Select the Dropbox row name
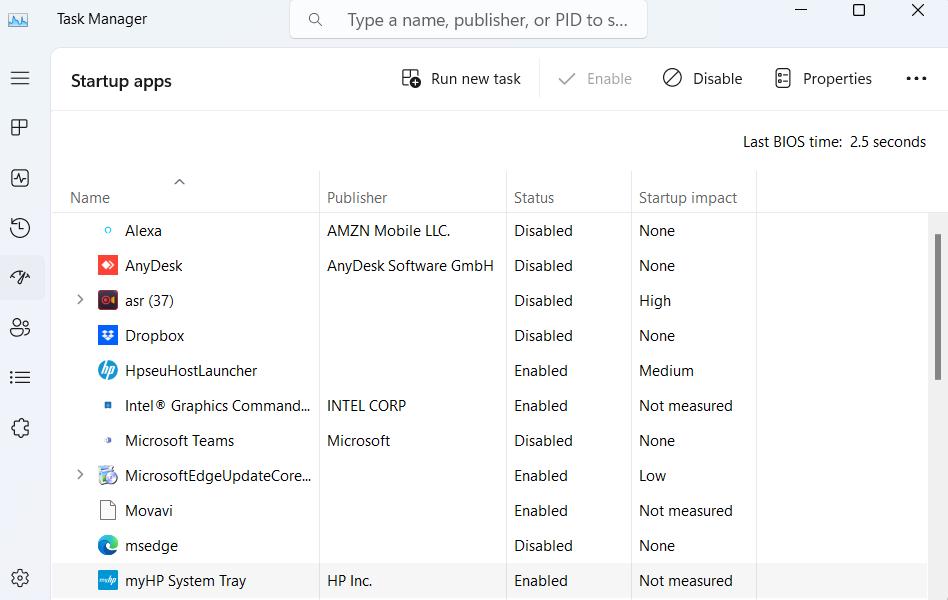The image size is (948, 600). tap(155, 336)
